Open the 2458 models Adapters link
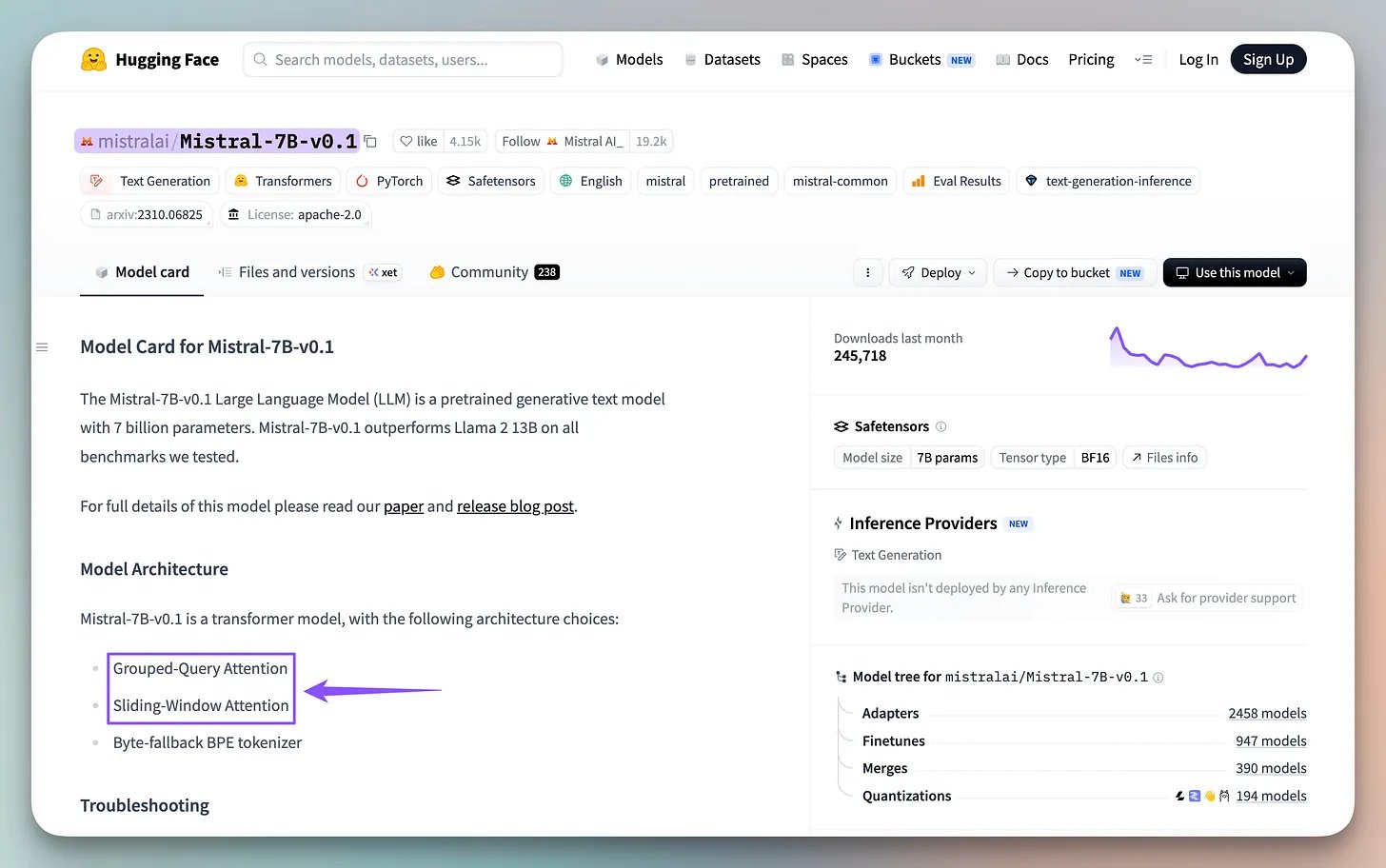 click(x=1267, y=714)
